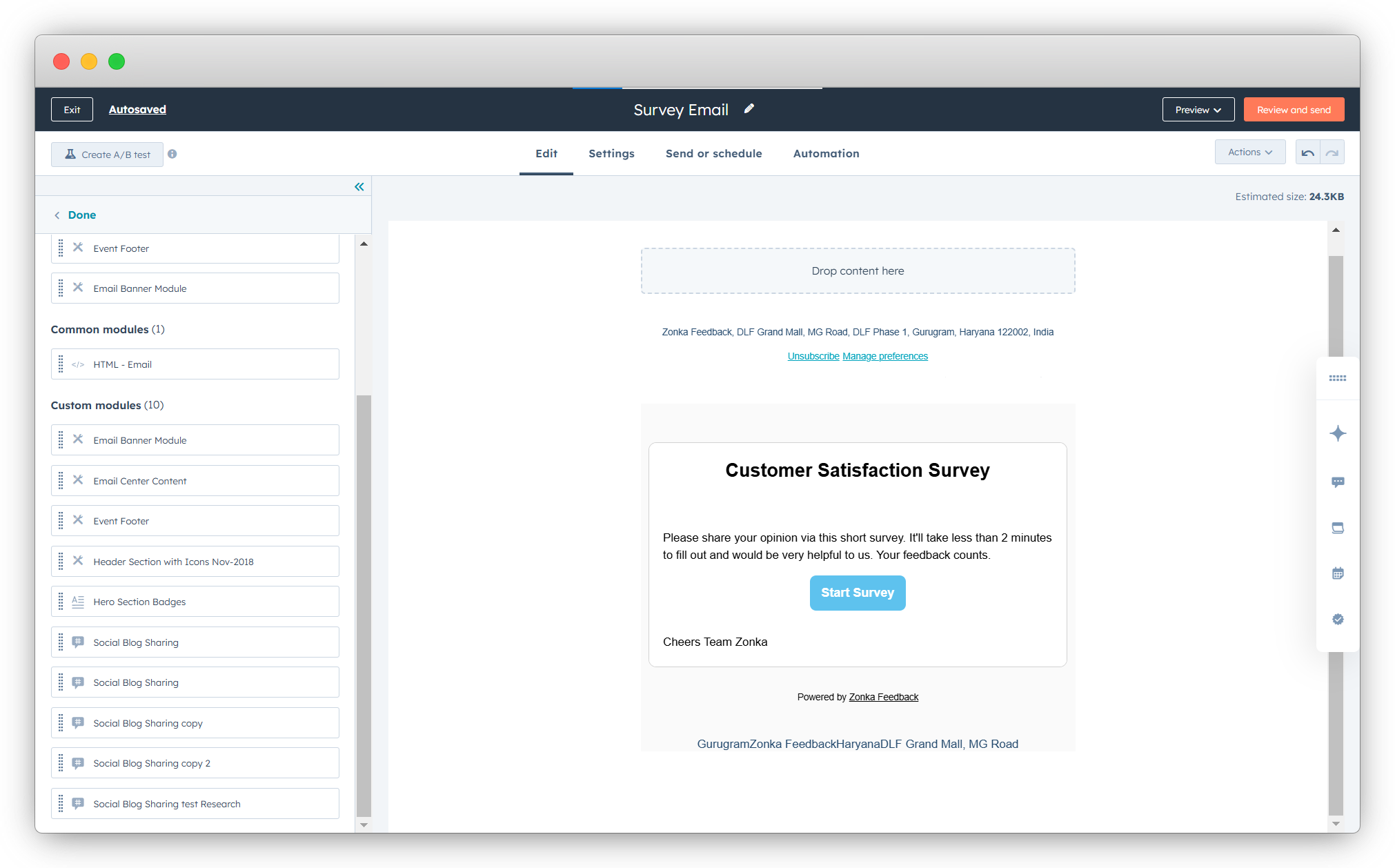The image size is (1395, 868).
Task: Open the Preview dropdown menu
Action: (1196, 109)
